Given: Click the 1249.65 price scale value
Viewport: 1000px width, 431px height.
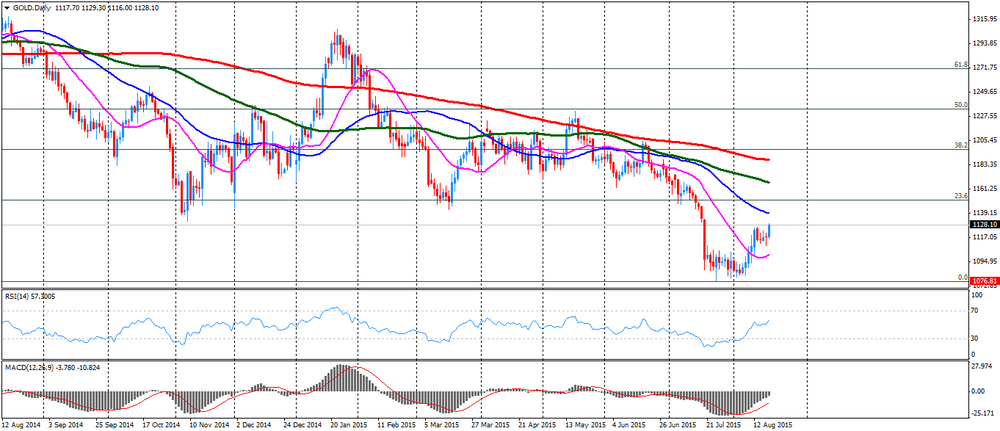Looking at the screenshot, I should [x=984, y=92].
